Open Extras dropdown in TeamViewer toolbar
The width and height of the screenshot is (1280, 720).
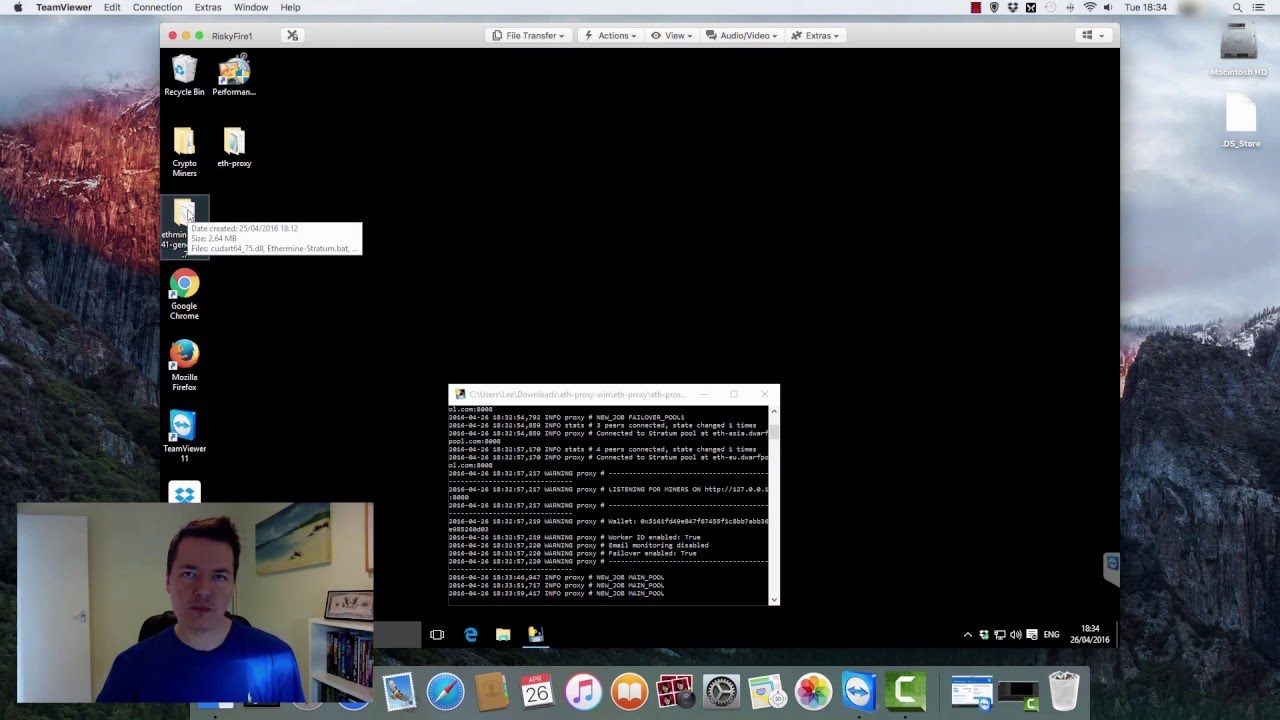pyautogui.click(x=815, y=35)
